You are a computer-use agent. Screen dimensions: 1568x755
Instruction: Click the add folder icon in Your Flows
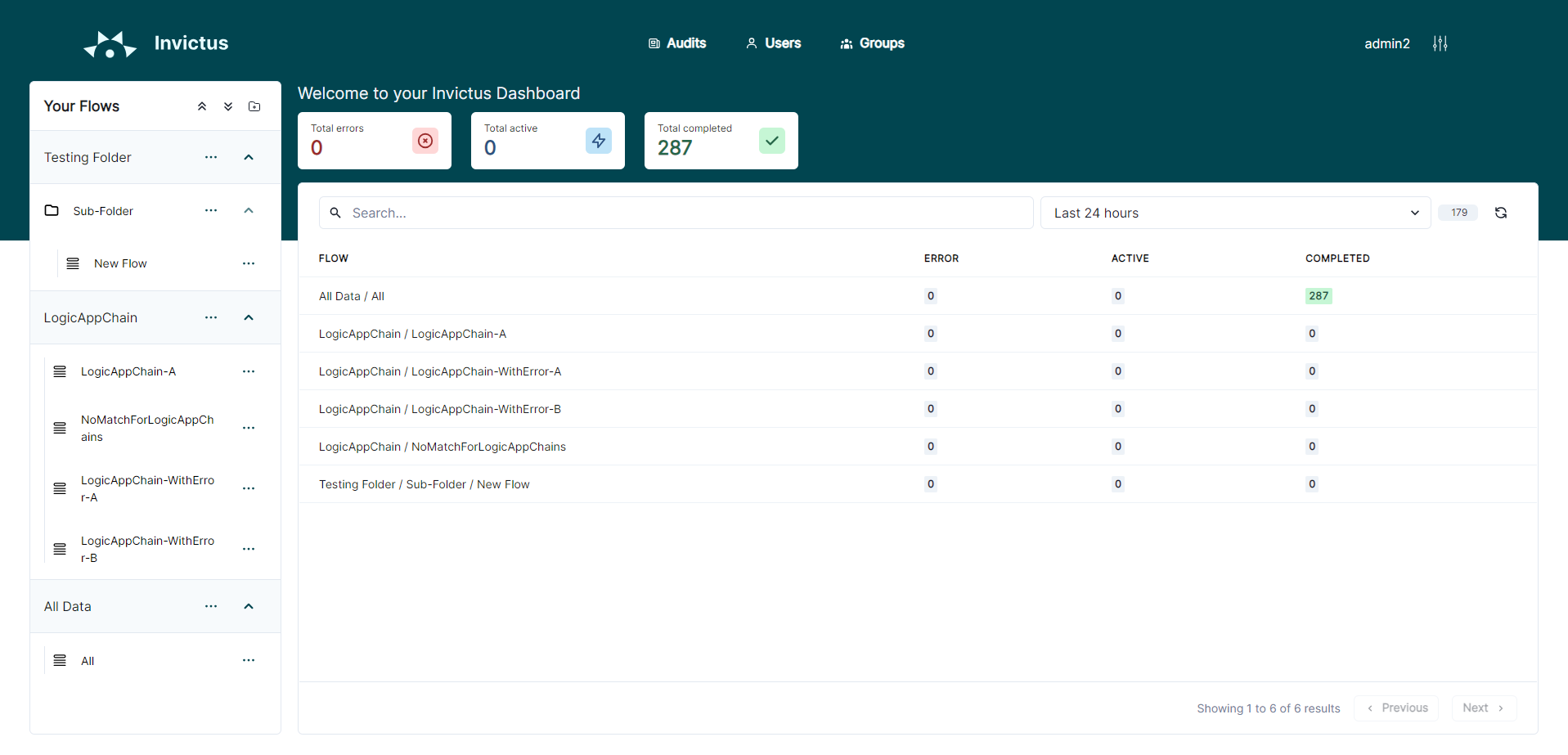click(x=254, y=106)
